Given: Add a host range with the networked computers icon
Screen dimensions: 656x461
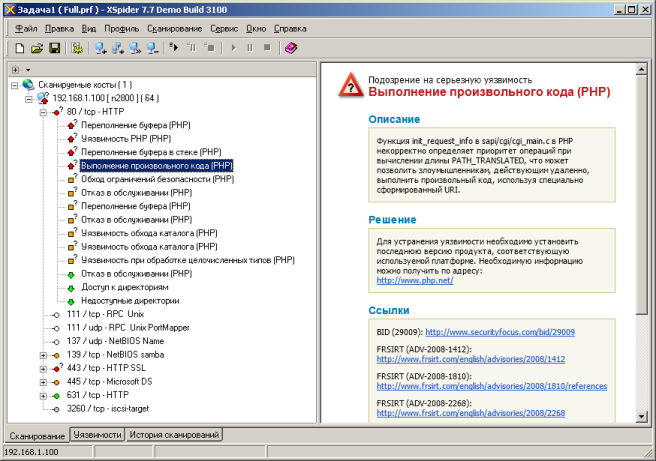Looking at the screenshot, I should pos(118,48).
